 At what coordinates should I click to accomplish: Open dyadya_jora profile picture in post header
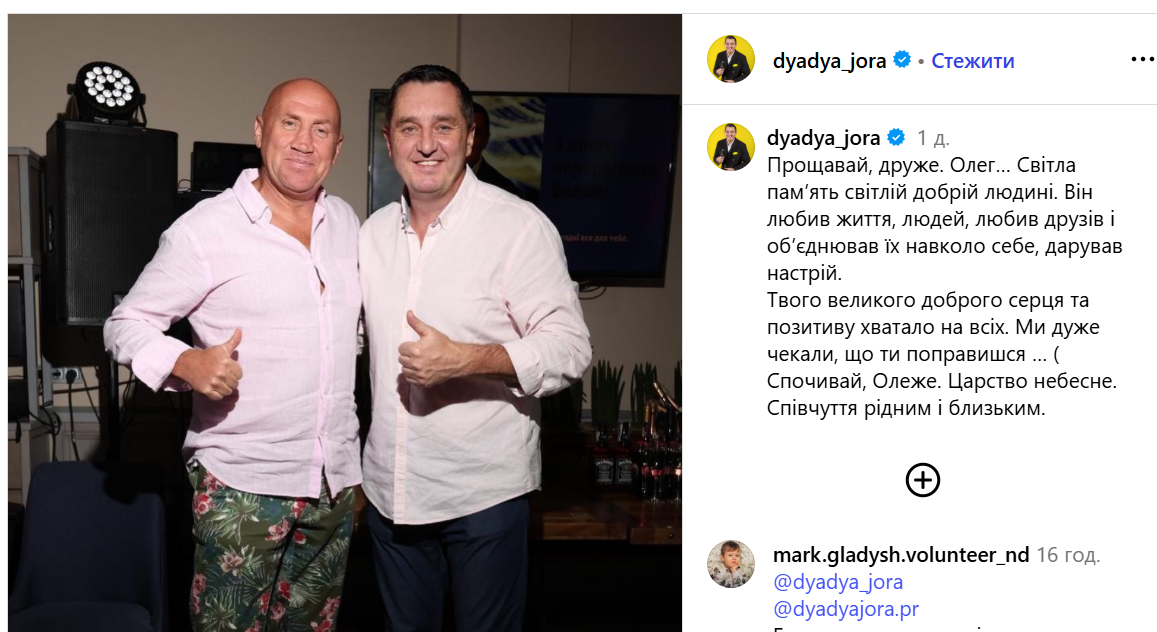[x=731, y=59]
